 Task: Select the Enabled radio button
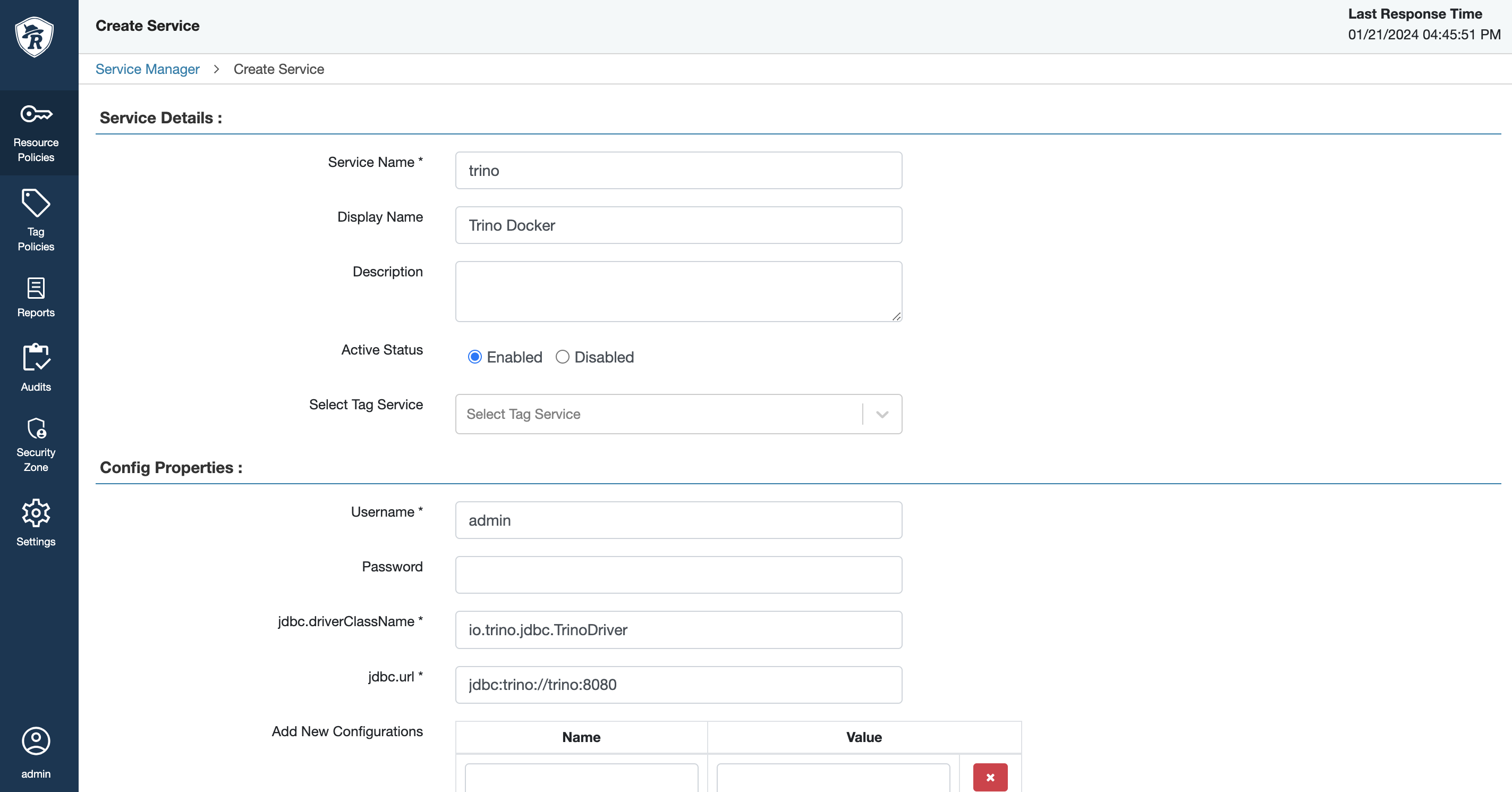pyautogui.click(x=475, y=357)
